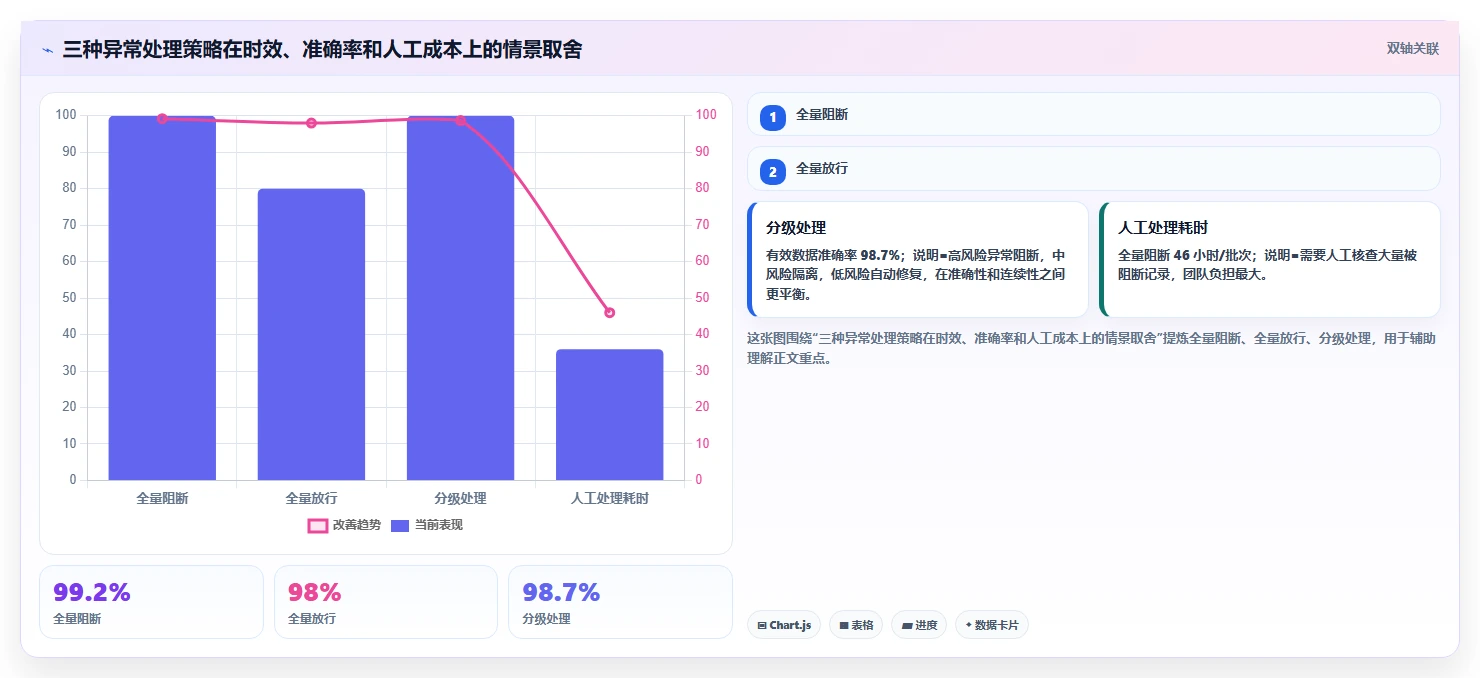Click the summary paragraph starting 这张图围绕
The image size is (1480, 678).
[x=1092, y=348]
